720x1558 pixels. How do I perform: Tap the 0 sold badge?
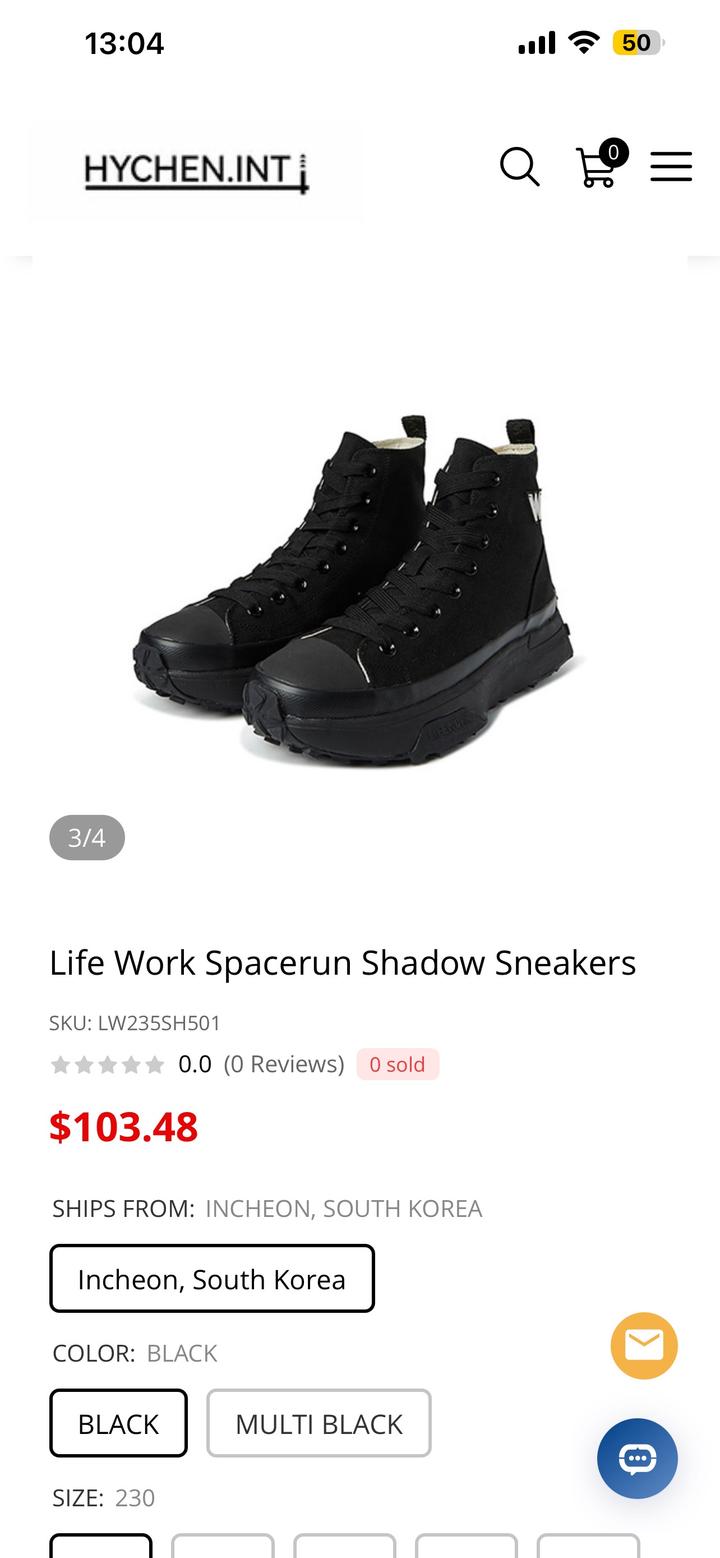pos(397,1064)
